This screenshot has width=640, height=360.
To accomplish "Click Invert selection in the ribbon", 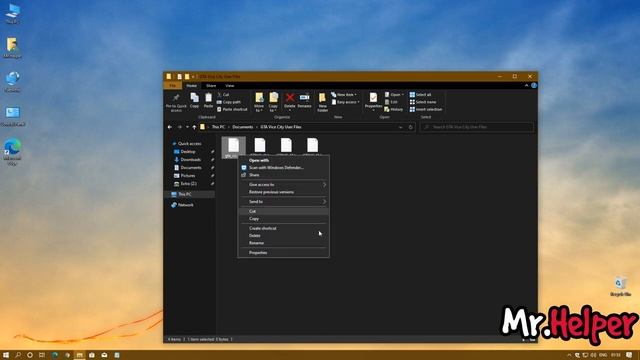I will 426,109.
